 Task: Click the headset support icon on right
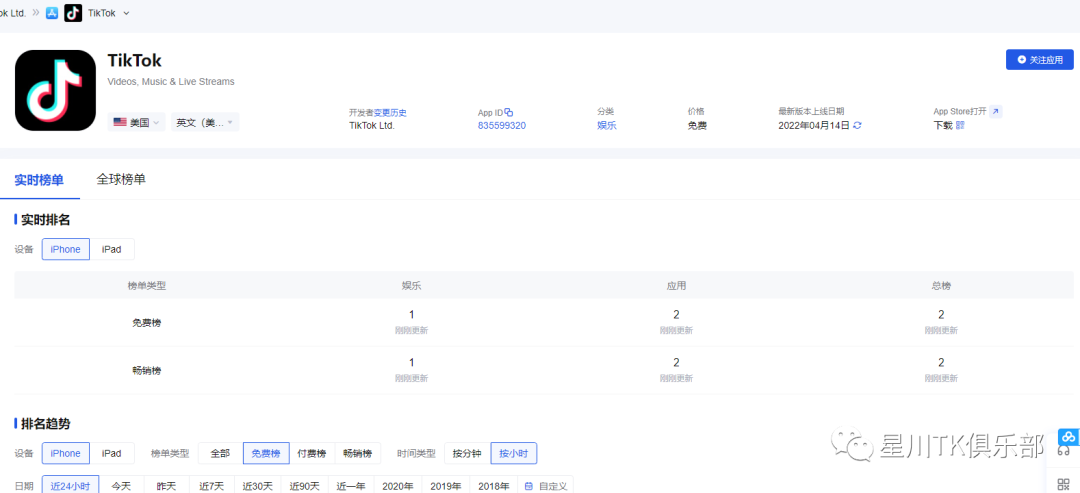[x=1063, y=451]
